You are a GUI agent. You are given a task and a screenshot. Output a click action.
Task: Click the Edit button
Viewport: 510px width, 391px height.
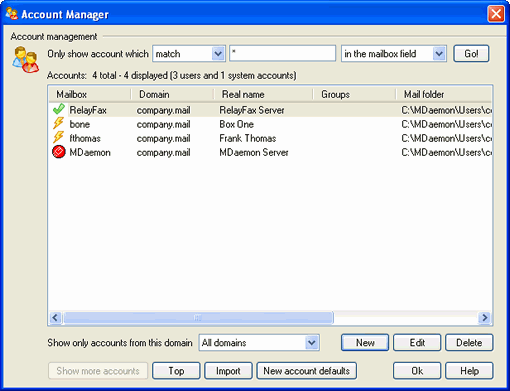[x=417, y=342]
